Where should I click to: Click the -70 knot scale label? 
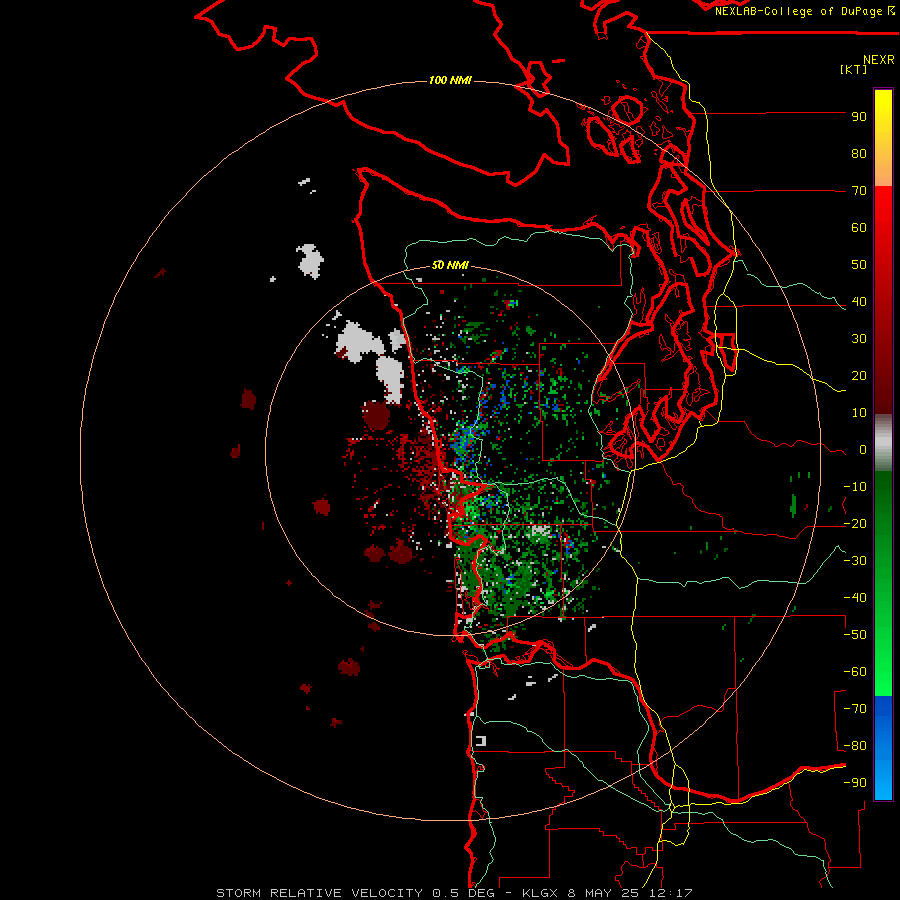click(x=855, y=709)
